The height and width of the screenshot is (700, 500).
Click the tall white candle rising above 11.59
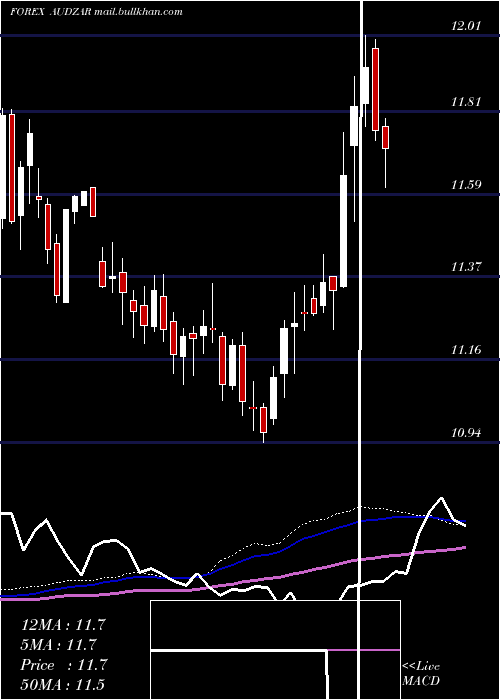click(343, 231)
